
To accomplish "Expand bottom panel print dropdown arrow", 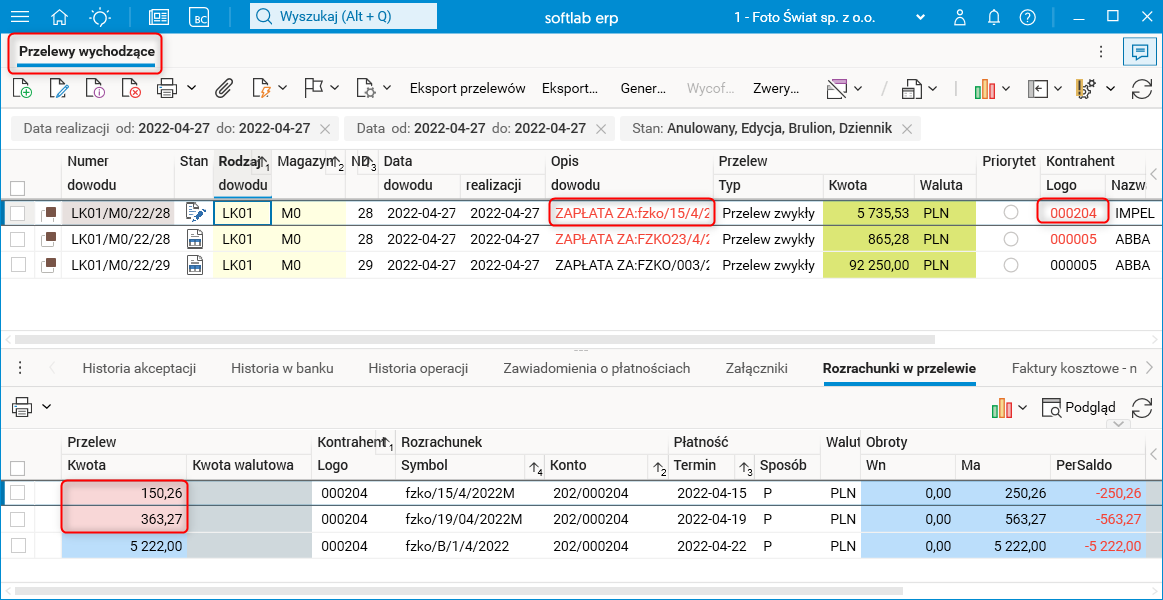I will click(x=46, y=406).
